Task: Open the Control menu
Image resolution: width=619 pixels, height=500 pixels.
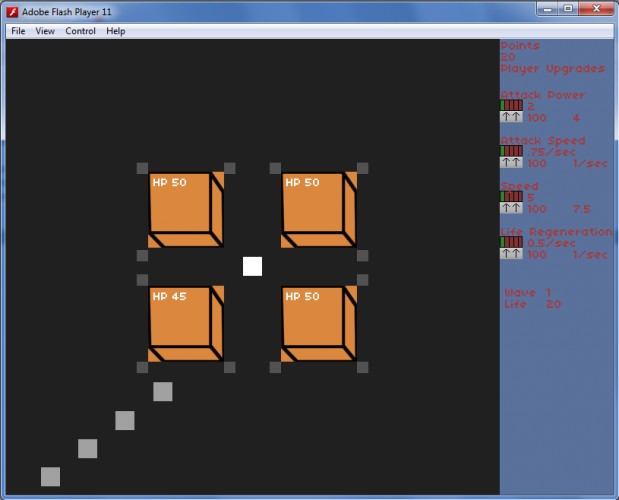Action: click(81, 31)
